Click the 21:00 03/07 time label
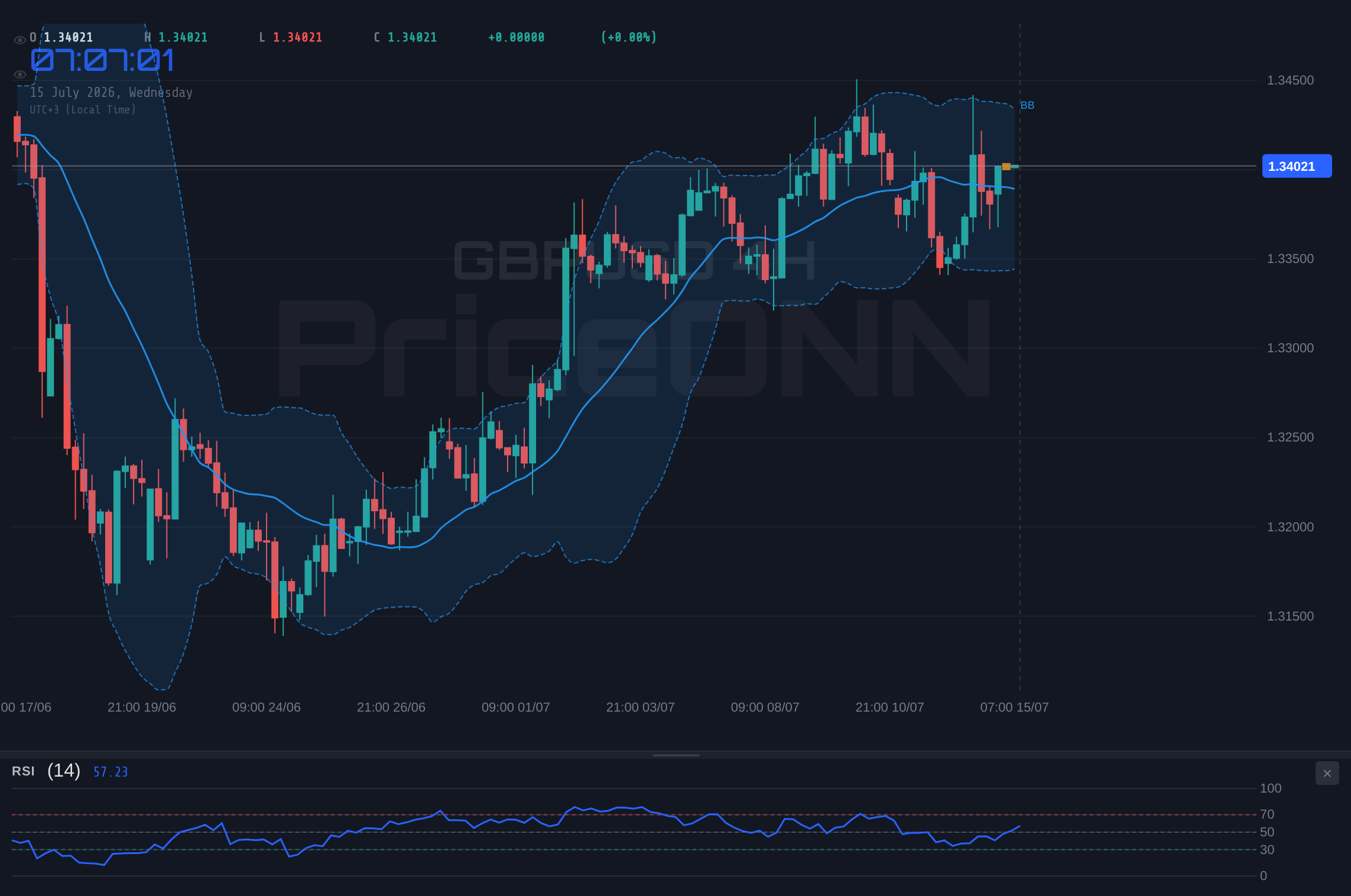 [641, 707]
